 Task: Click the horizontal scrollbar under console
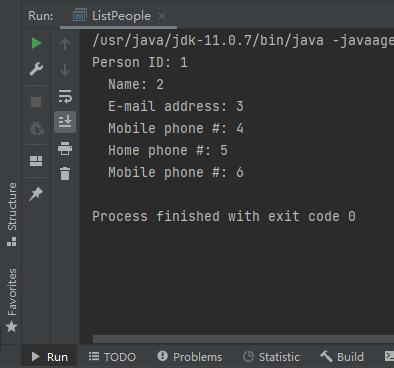(243, 339)
